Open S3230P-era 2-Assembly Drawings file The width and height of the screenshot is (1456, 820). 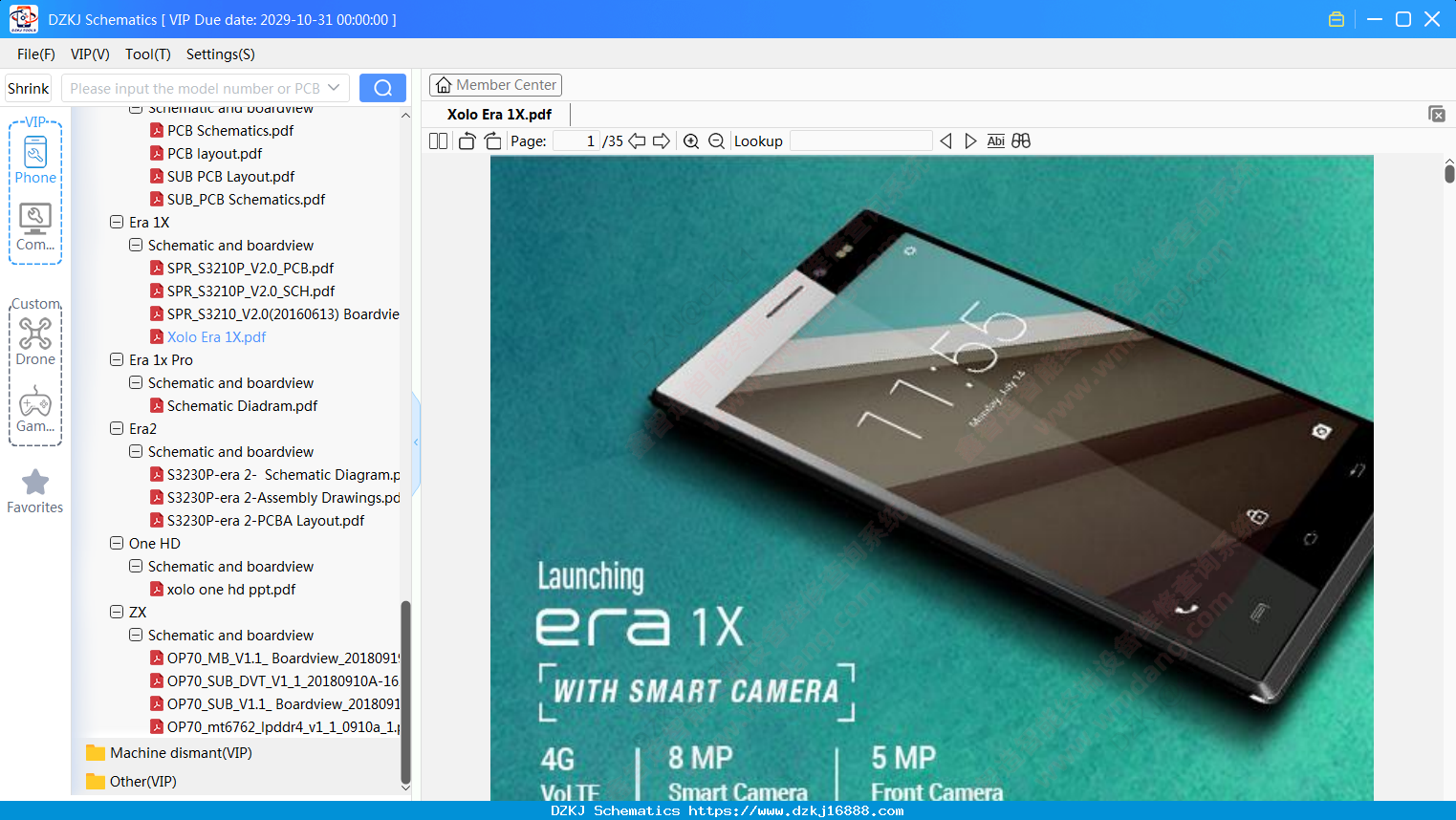pyautogui.click(x=275, y=498)
